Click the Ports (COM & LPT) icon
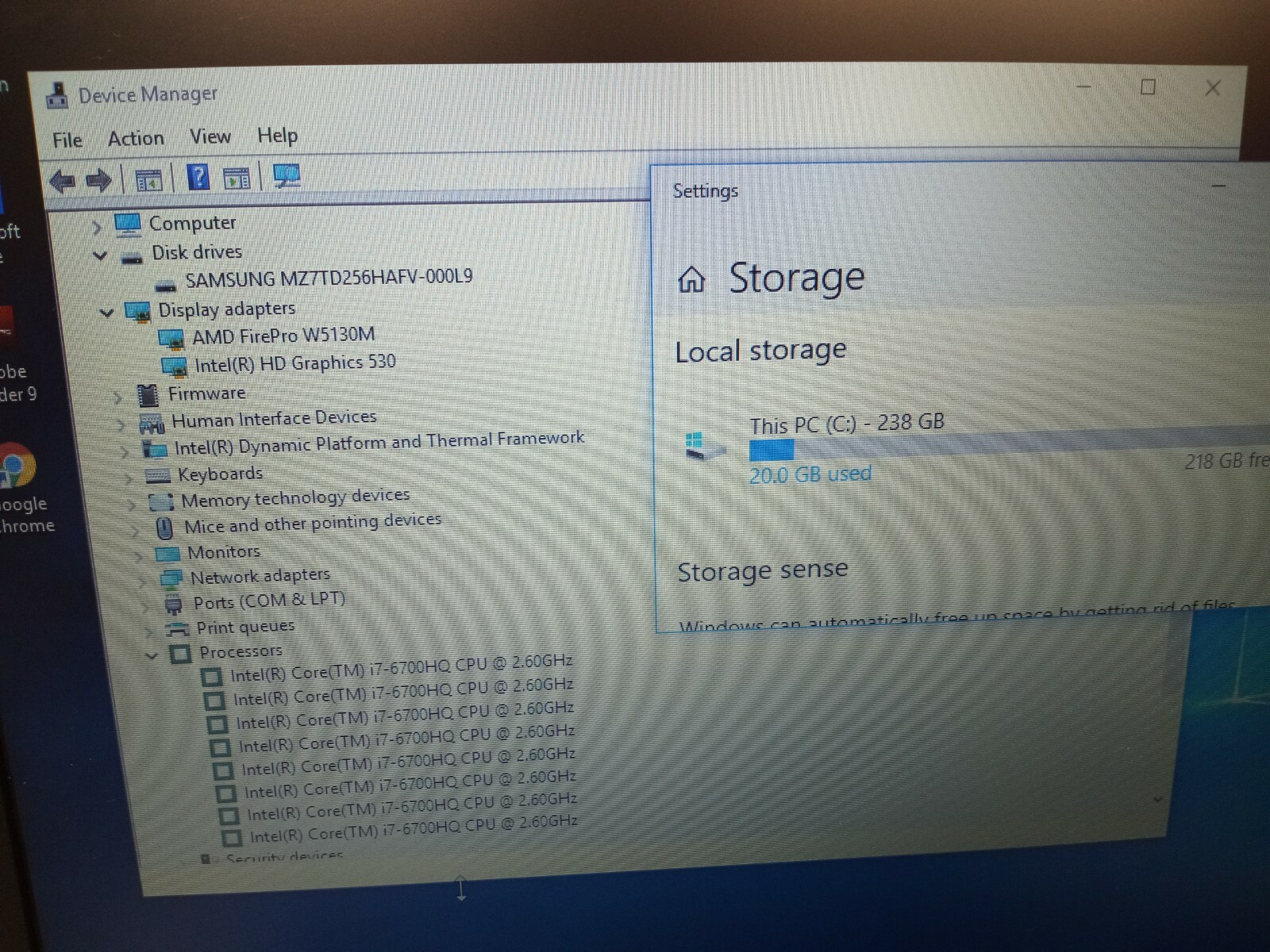Viewport: 1270px width, 952px height. pos(173,605)
